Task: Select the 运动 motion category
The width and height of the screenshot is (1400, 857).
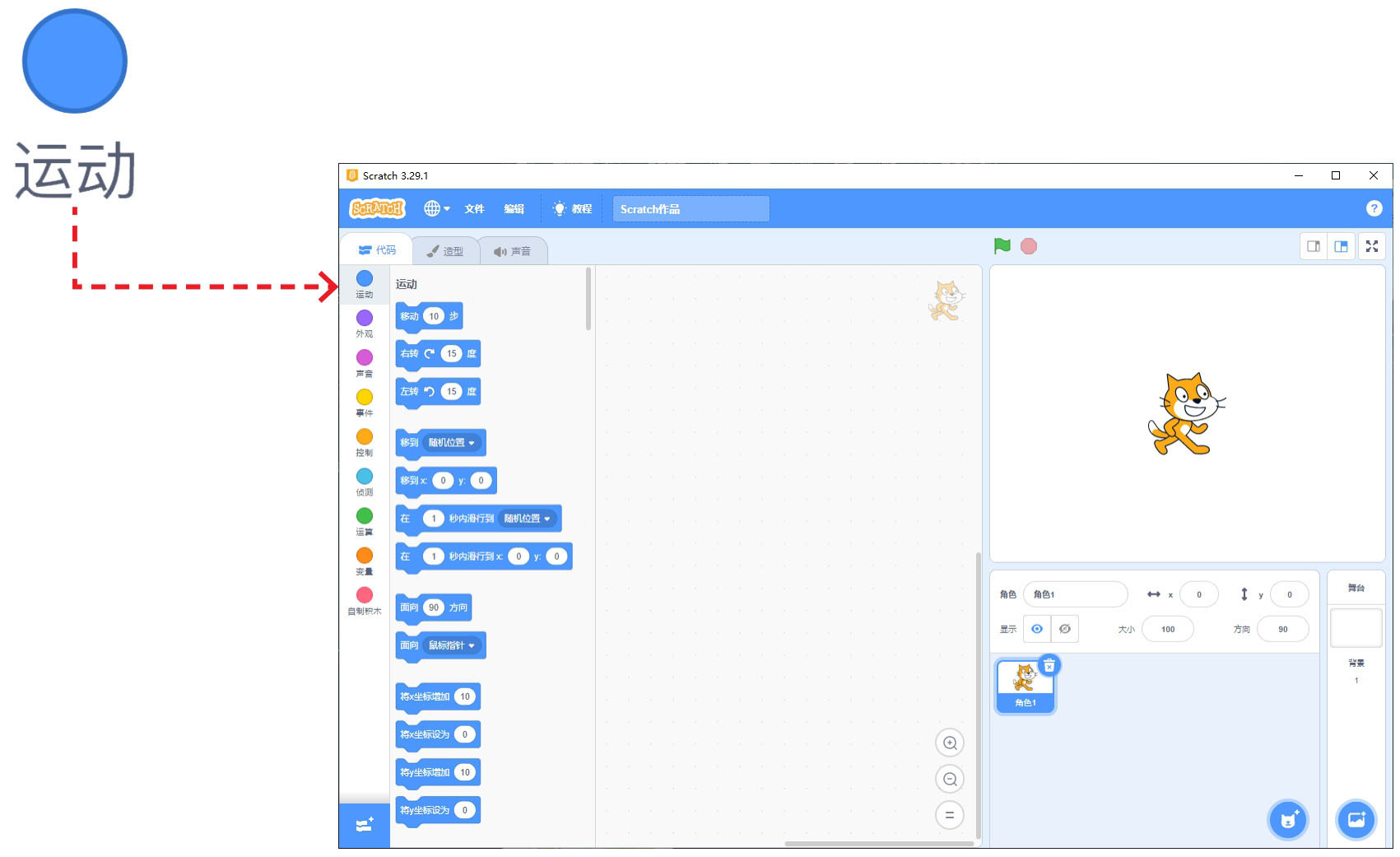Action: point(365,284)
